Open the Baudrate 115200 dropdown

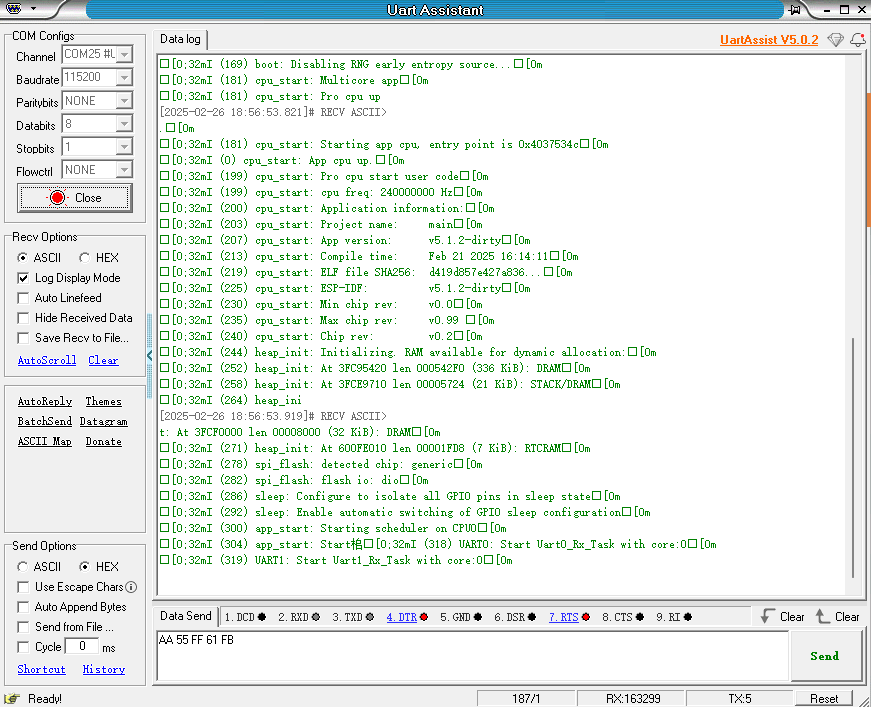pos(124,77)
